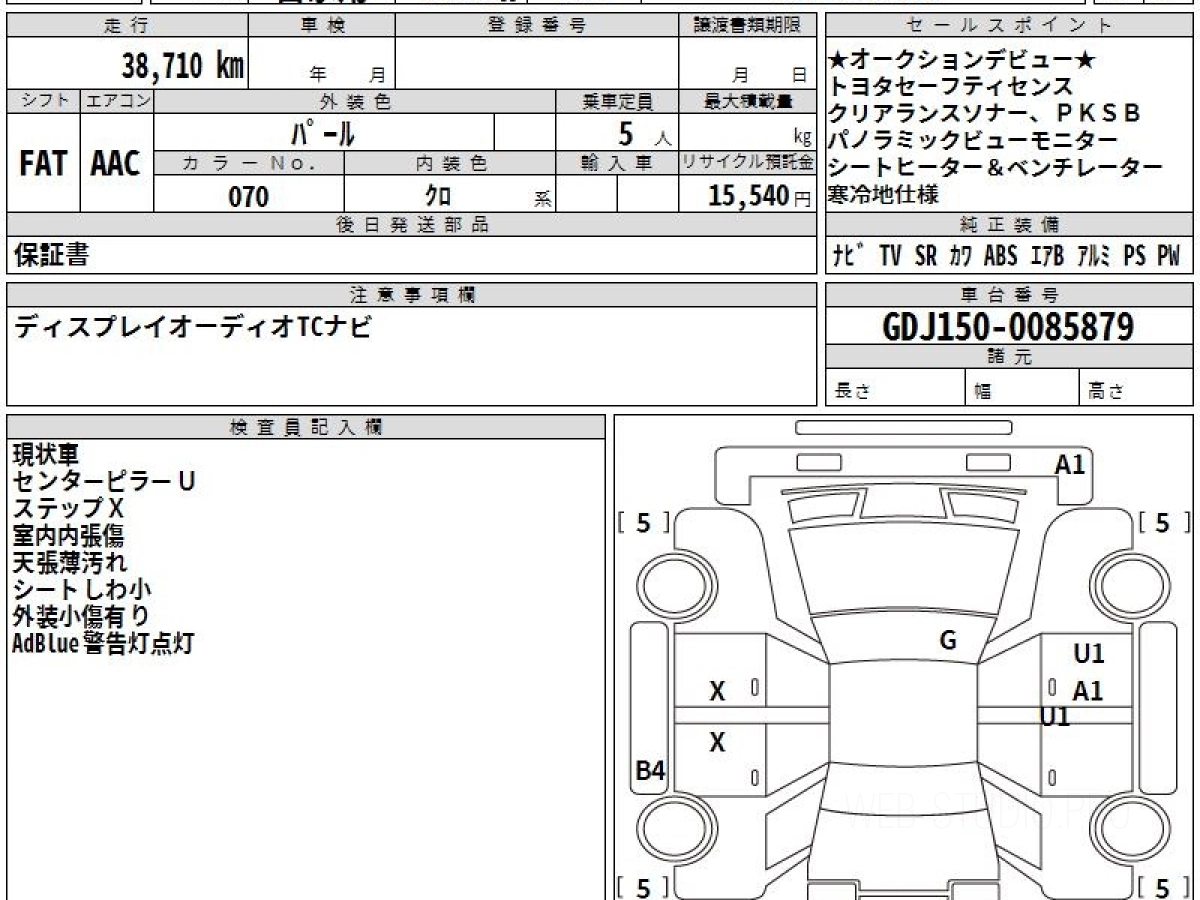This screenshot has height=900, width=1200.
Task: Select the 走行 header cell
Action: tap(127, 26)
